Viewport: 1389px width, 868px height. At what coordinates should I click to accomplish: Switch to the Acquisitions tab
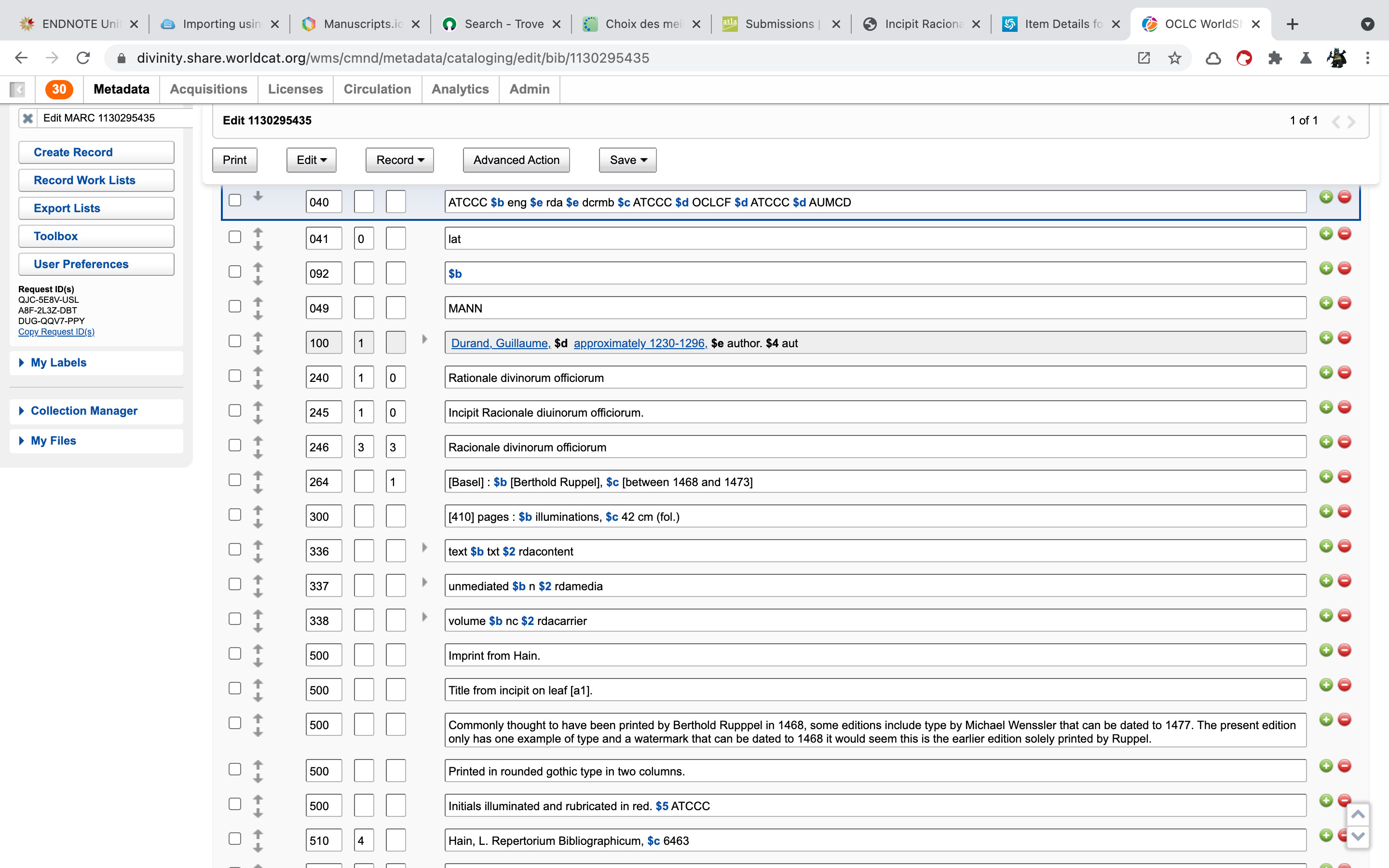tap(208, 89)
